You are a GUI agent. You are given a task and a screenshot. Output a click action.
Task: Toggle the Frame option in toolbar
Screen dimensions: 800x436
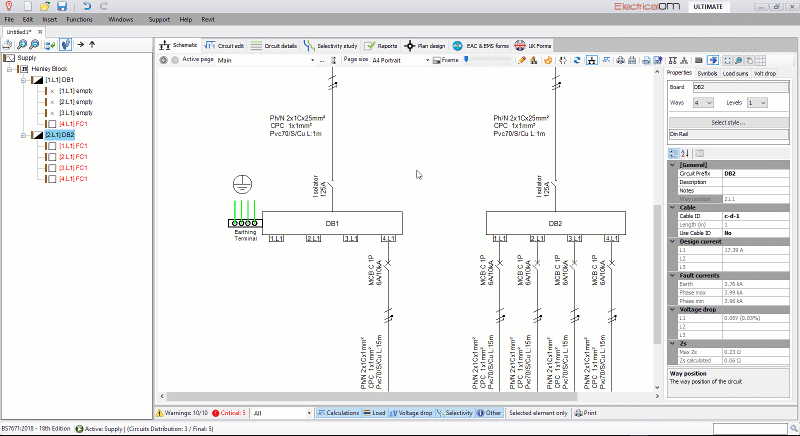pos(446,60)
